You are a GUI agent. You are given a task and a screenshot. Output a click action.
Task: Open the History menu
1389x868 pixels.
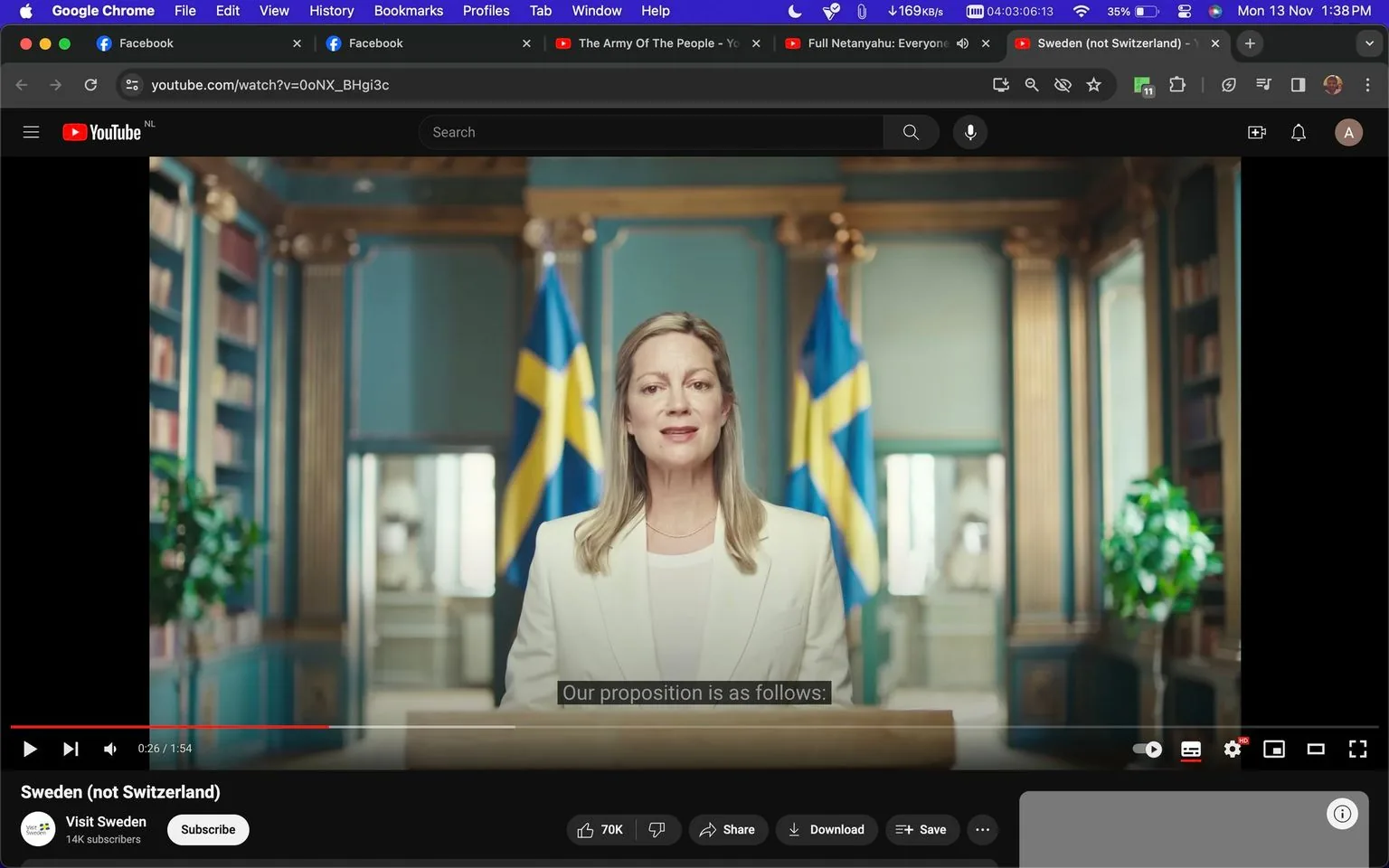[331, 11]
